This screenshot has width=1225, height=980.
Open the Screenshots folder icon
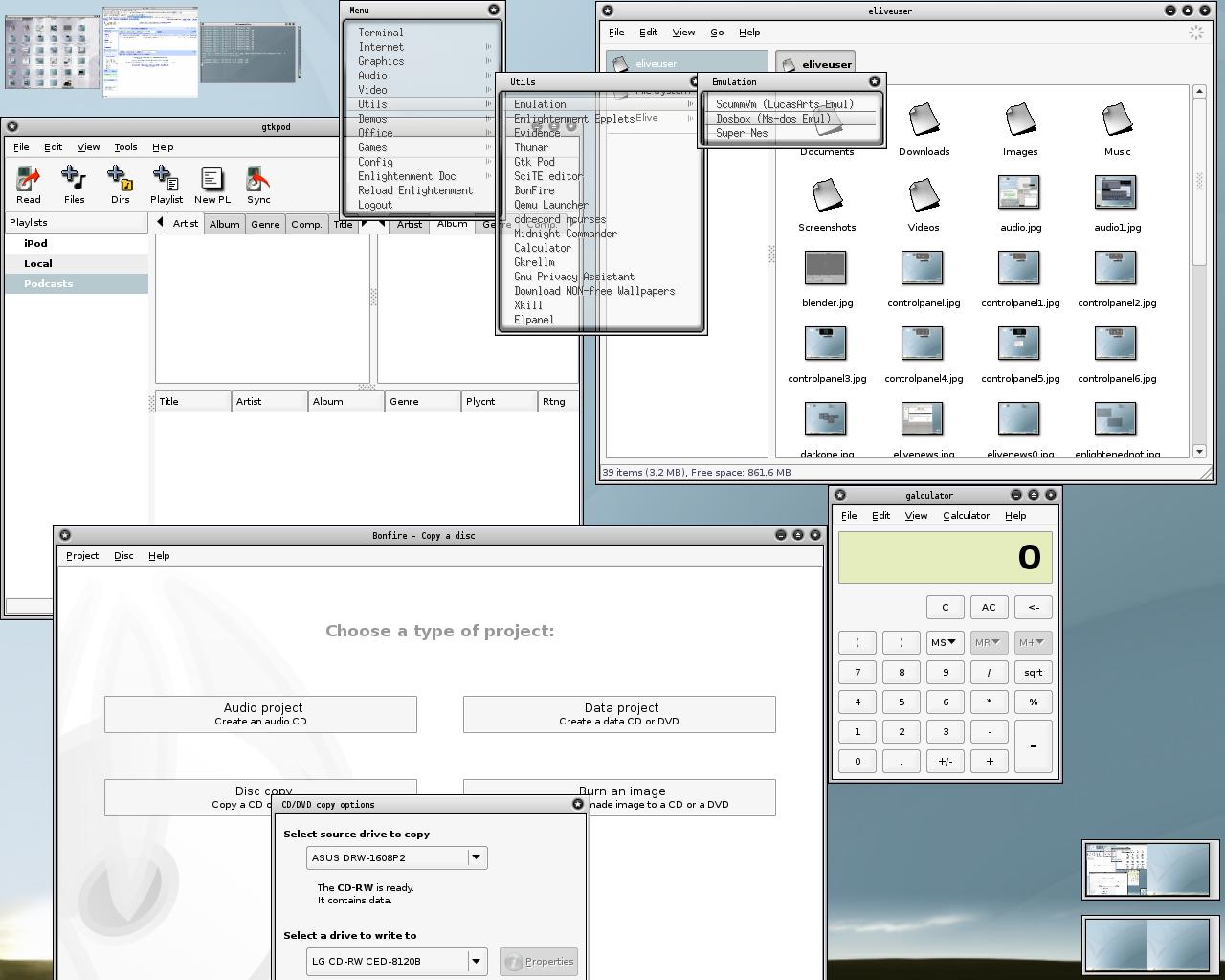(827, 194)
